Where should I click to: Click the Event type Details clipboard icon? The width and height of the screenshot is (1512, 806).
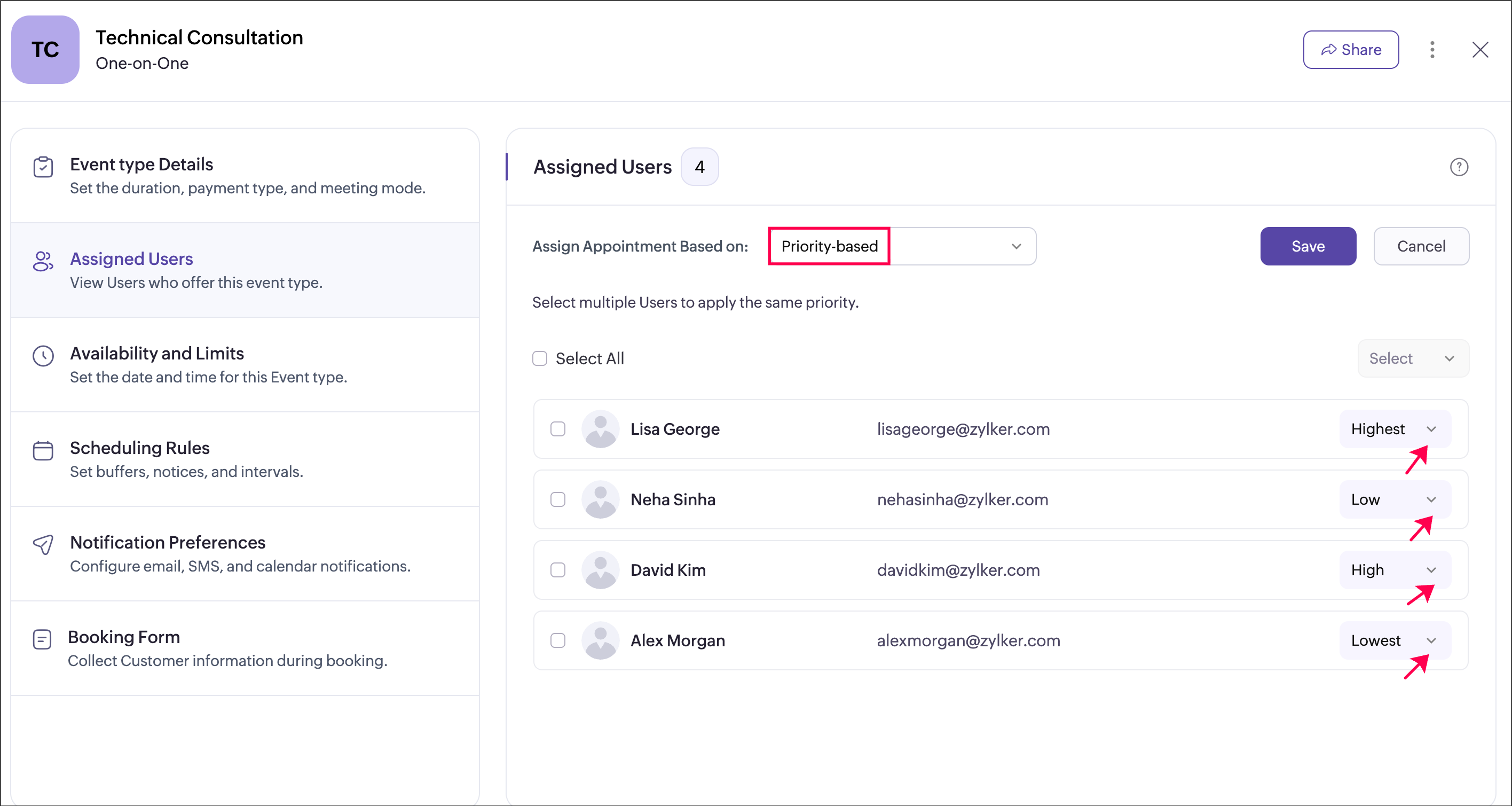click(x=43, y=167)
